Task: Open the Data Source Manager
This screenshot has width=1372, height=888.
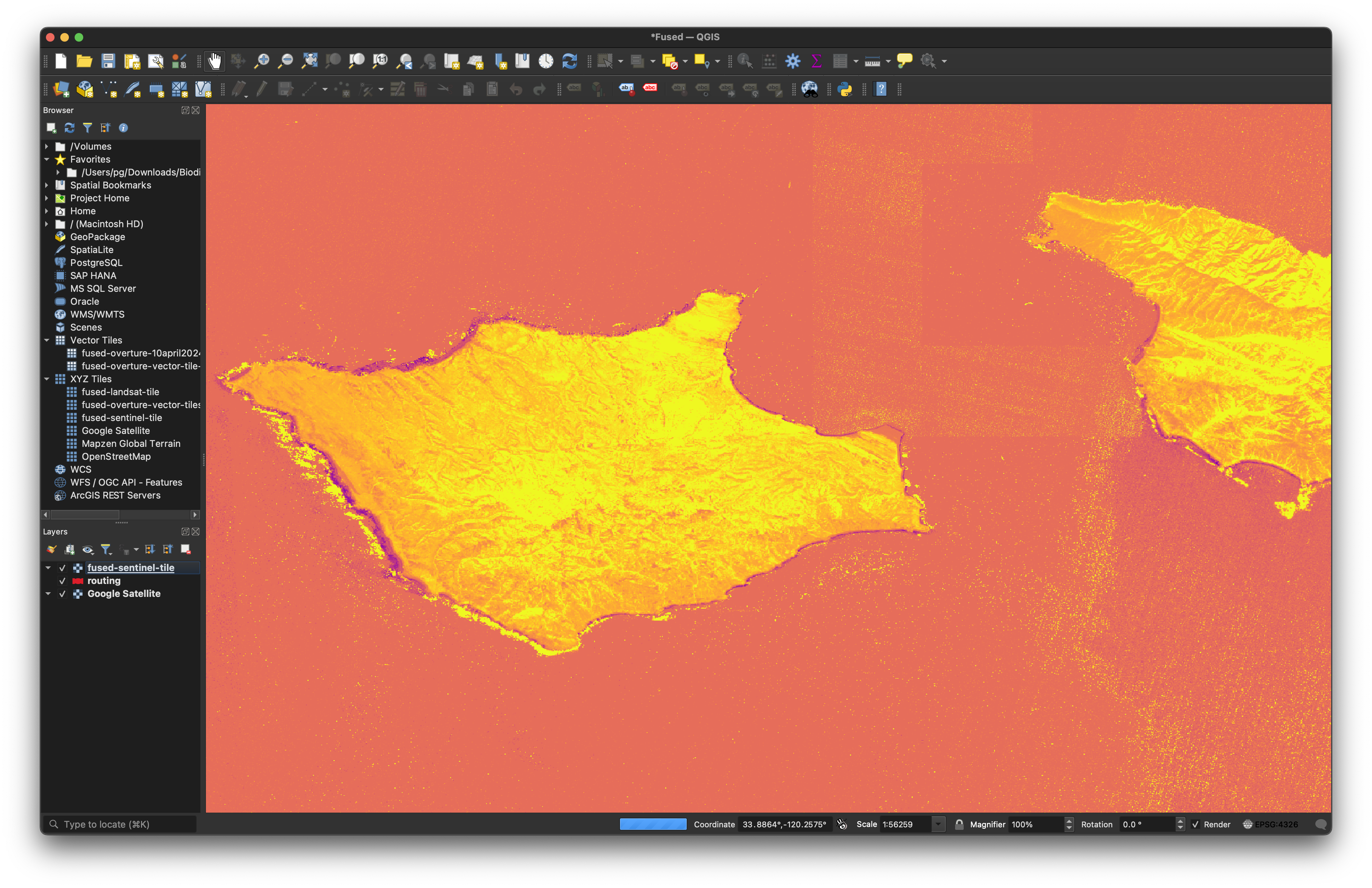Action: 61,89
